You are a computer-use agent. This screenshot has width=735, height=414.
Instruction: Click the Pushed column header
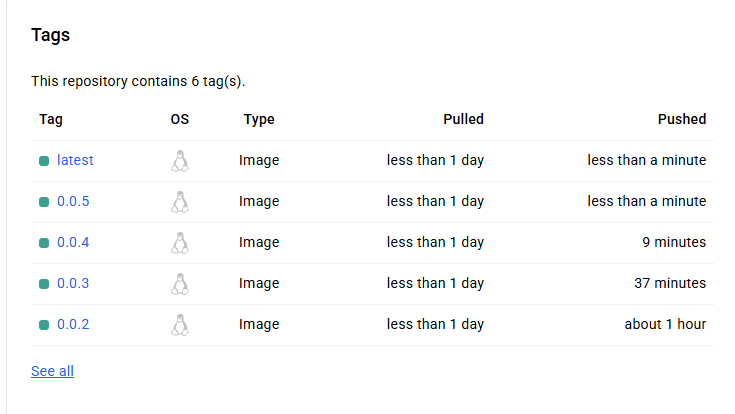682,119
